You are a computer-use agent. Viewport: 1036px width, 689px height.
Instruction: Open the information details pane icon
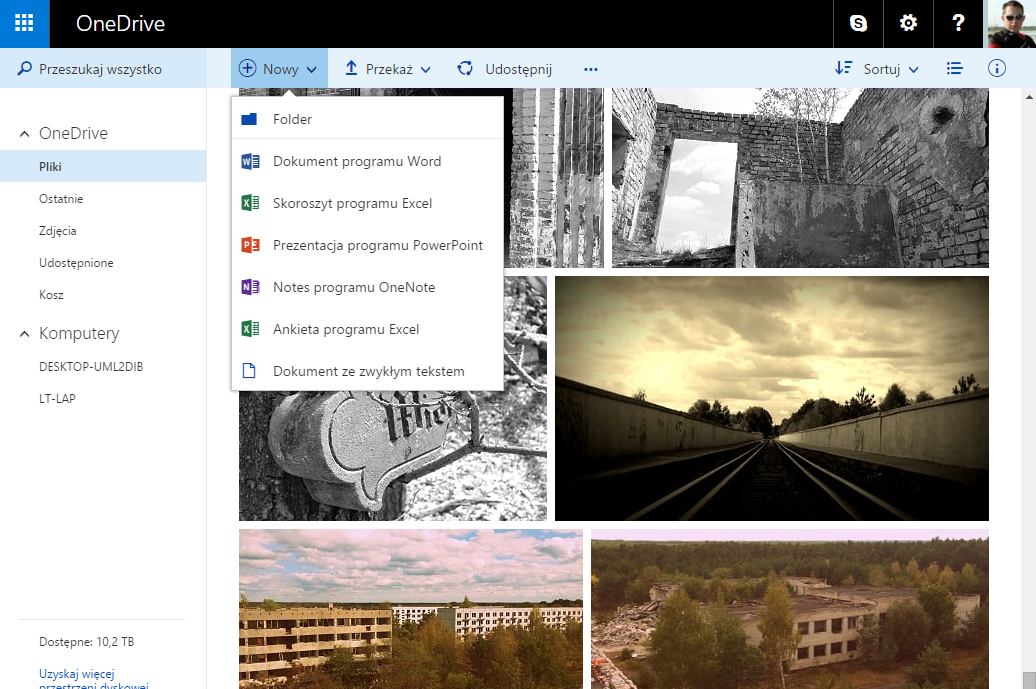996,69
